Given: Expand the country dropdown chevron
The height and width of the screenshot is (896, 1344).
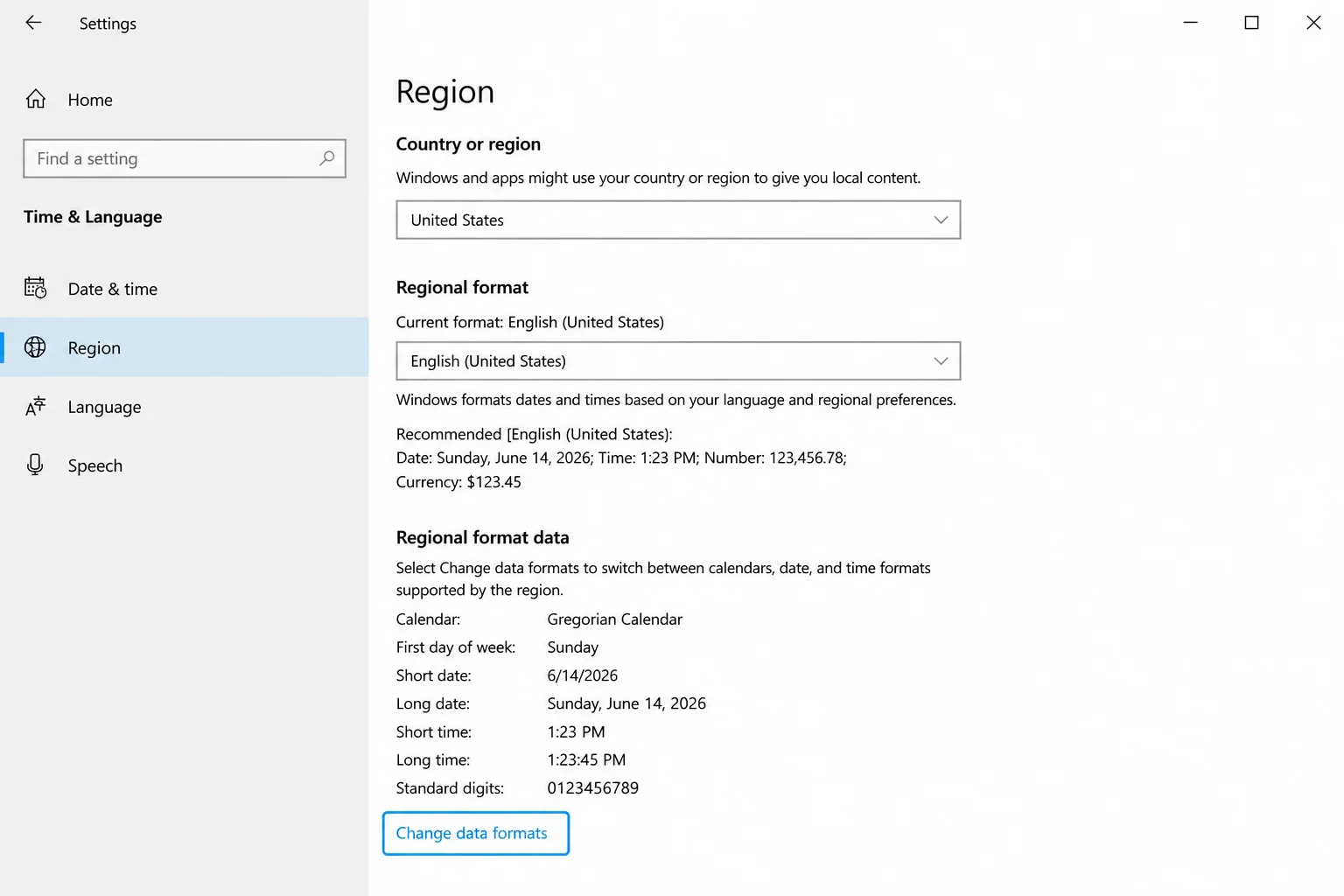Looking at the screenshot, I should click(x=941, y=220).
